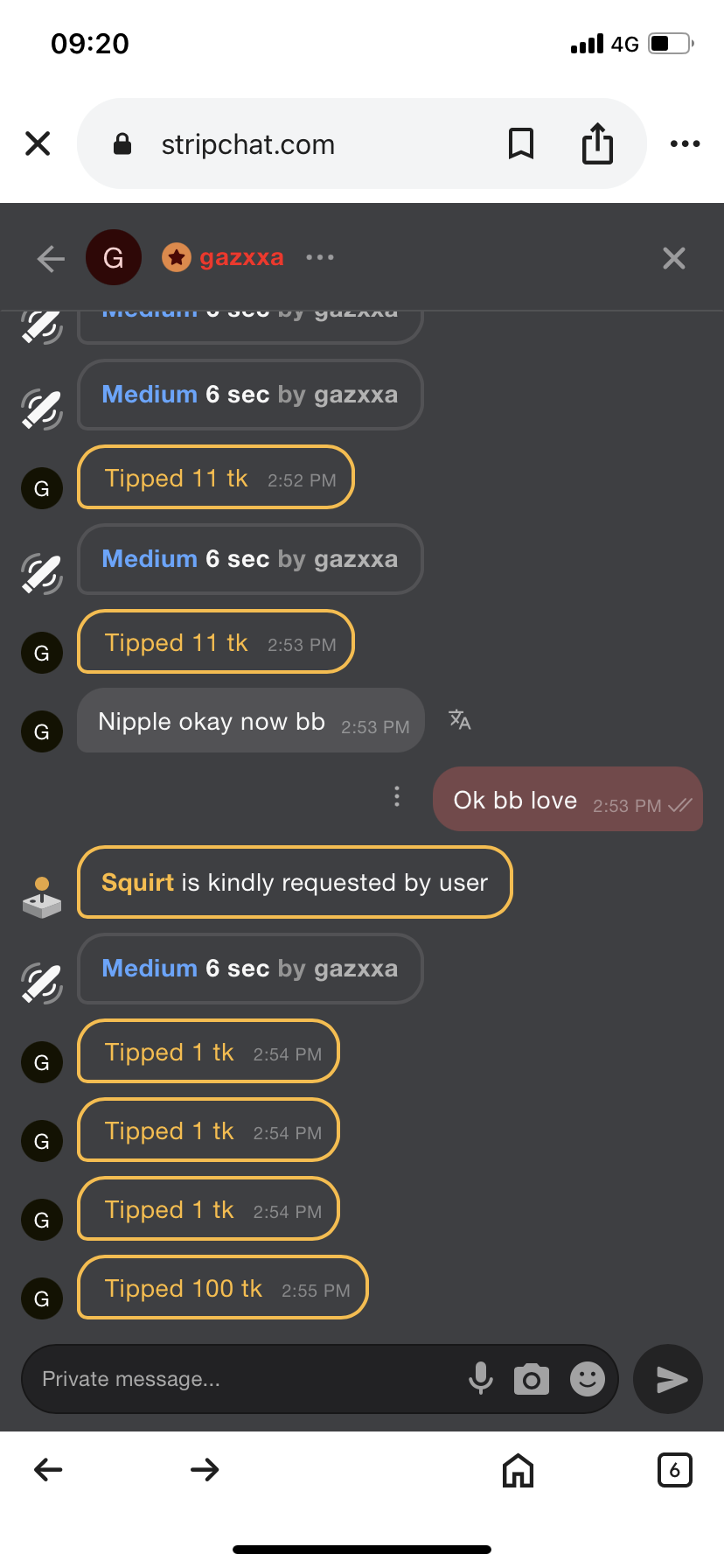Open the emoji picker smiley icon
Viewport: 724px width, 1568px height.
588,1379
